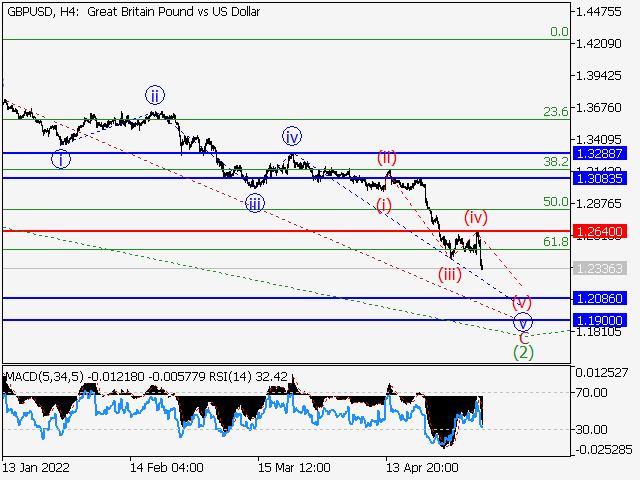Click the red (v) wave label

pyautogui.click(x=522, y=302)
